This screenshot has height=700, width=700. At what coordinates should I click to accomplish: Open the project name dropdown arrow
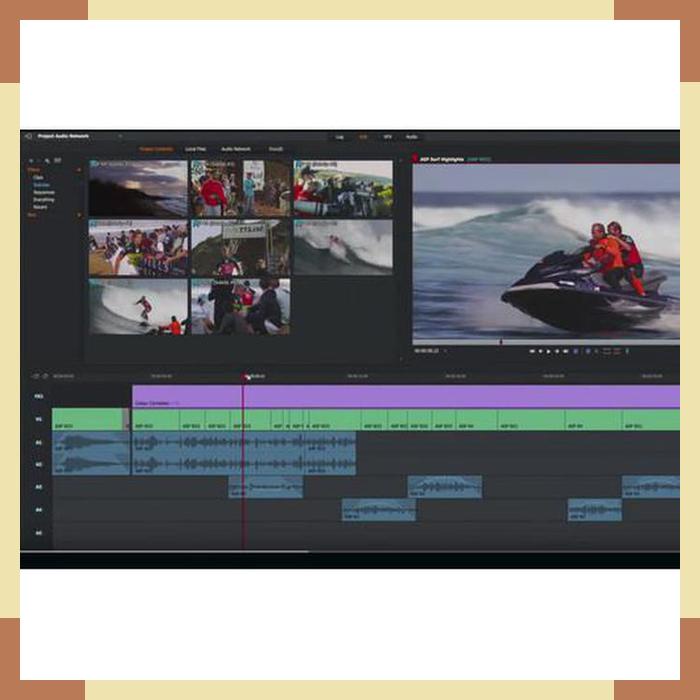[120, 136]
